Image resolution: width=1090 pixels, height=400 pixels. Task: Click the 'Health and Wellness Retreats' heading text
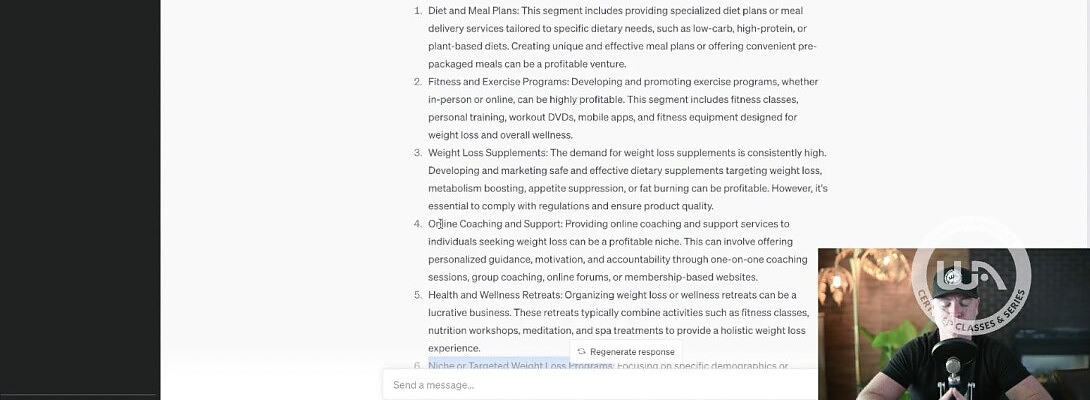(x=494, y=295)
